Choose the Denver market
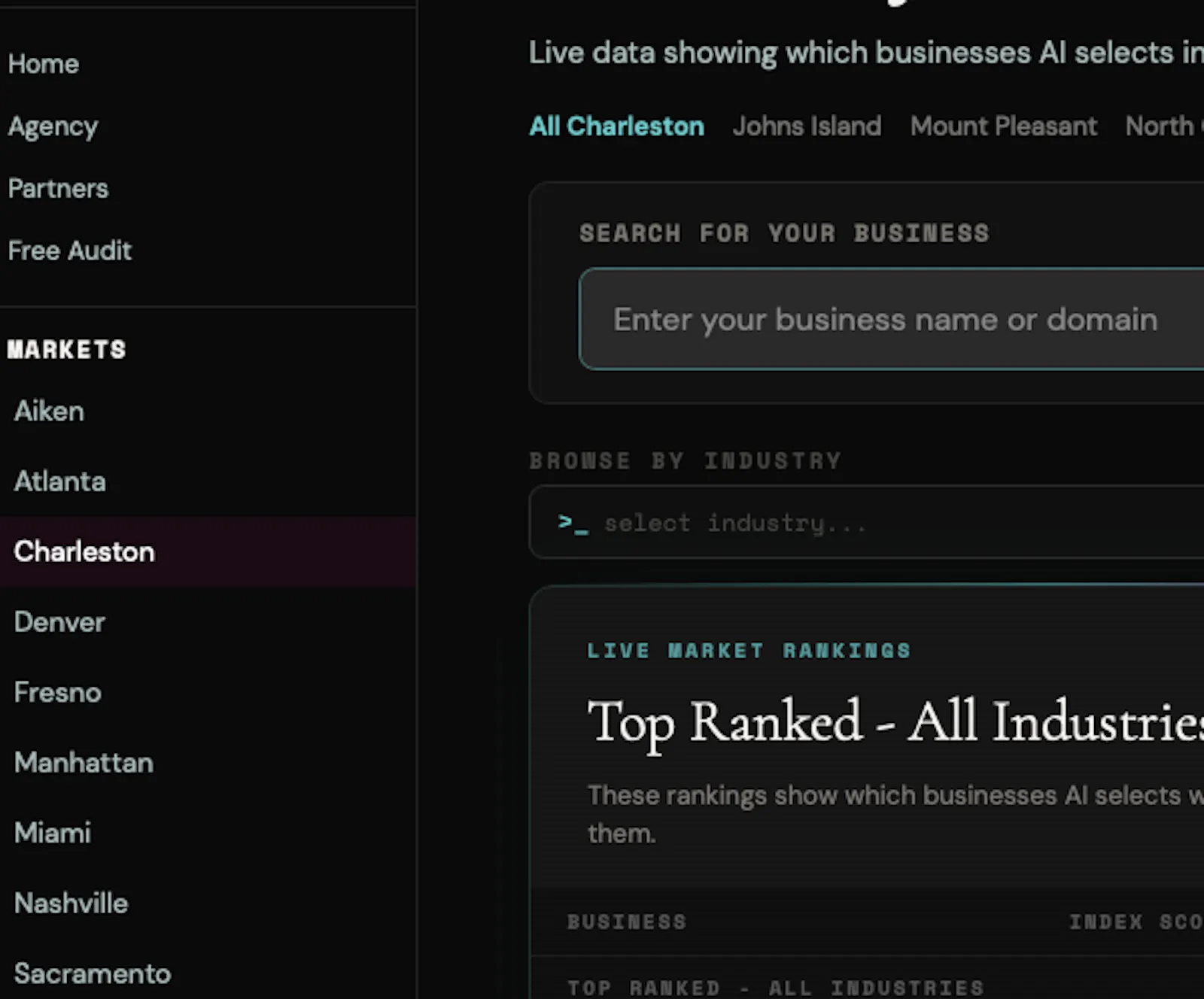The image size is (1204, 999). point(59,622)
